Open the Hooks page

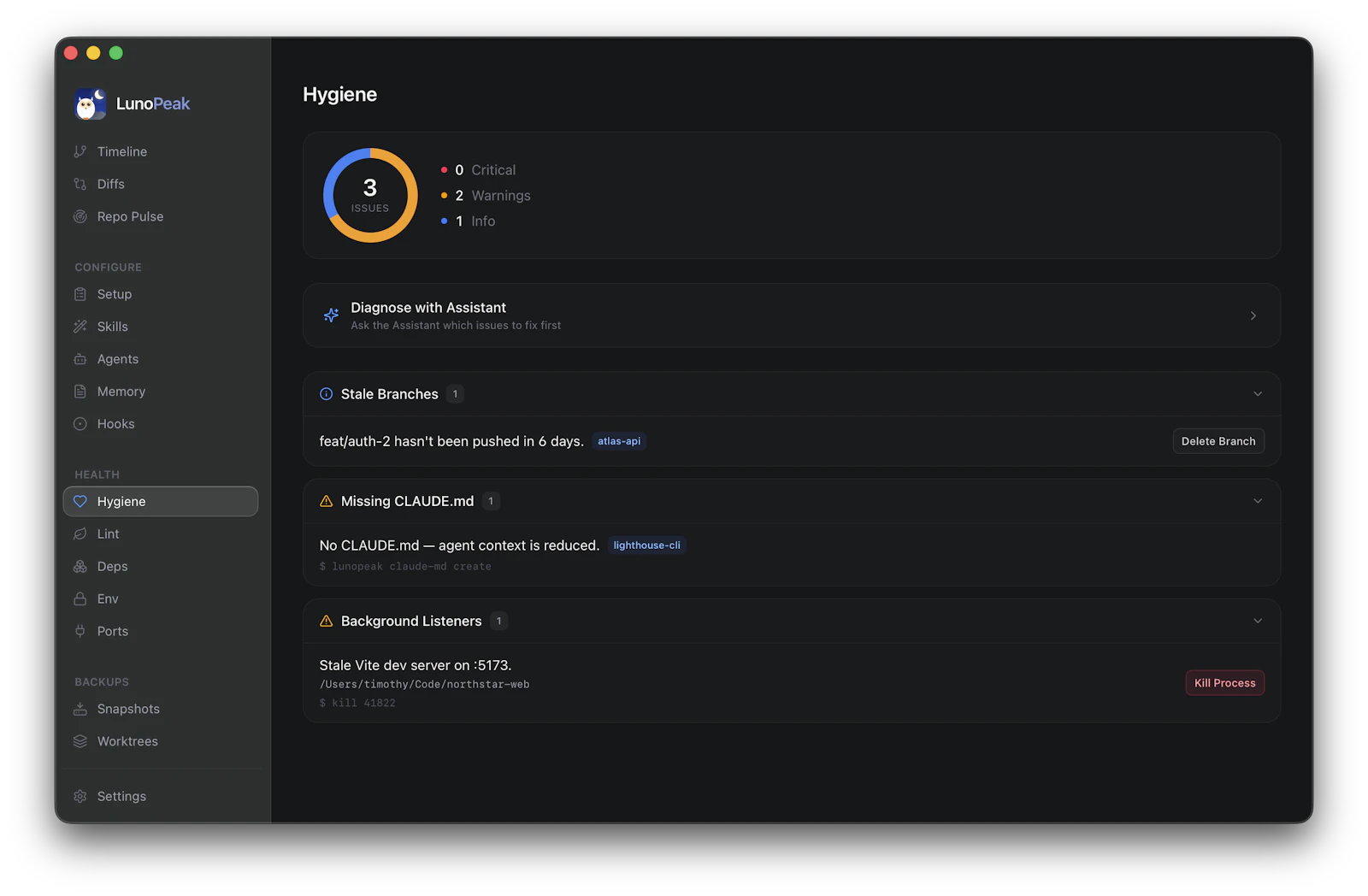(x=161, y=424)
